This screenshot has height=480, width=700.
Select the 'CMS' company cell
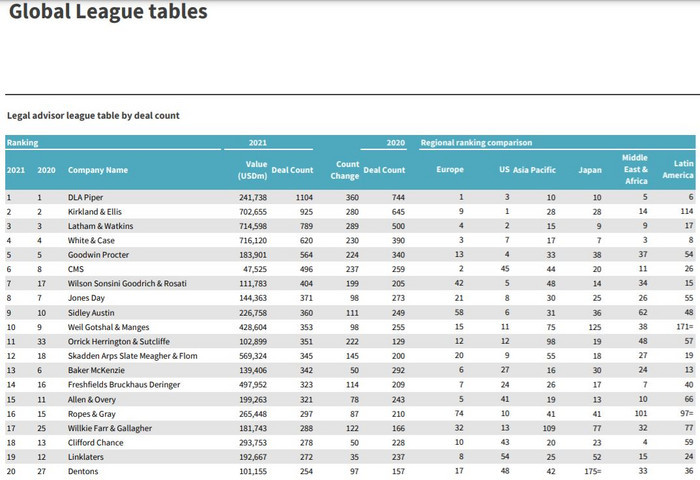76,269
